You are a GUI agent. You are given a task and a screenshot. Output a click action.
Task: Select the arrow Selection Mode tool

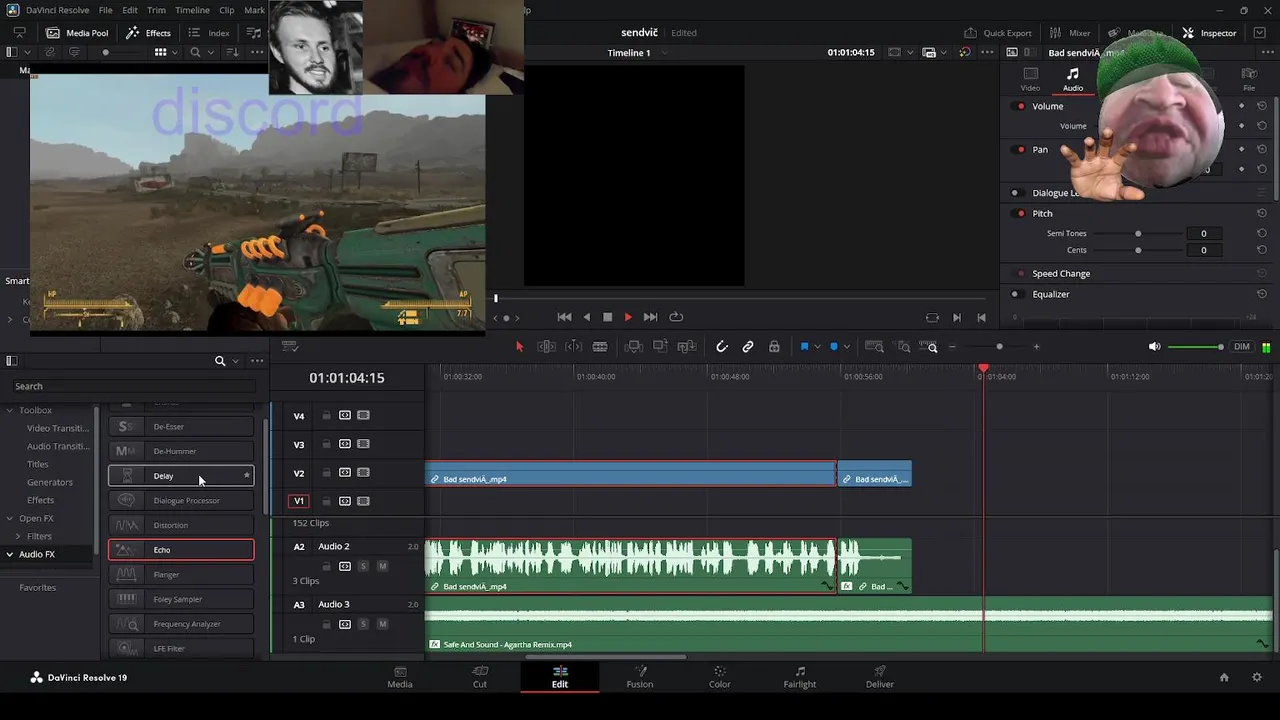pyautogui.click(x=519, y=347)
